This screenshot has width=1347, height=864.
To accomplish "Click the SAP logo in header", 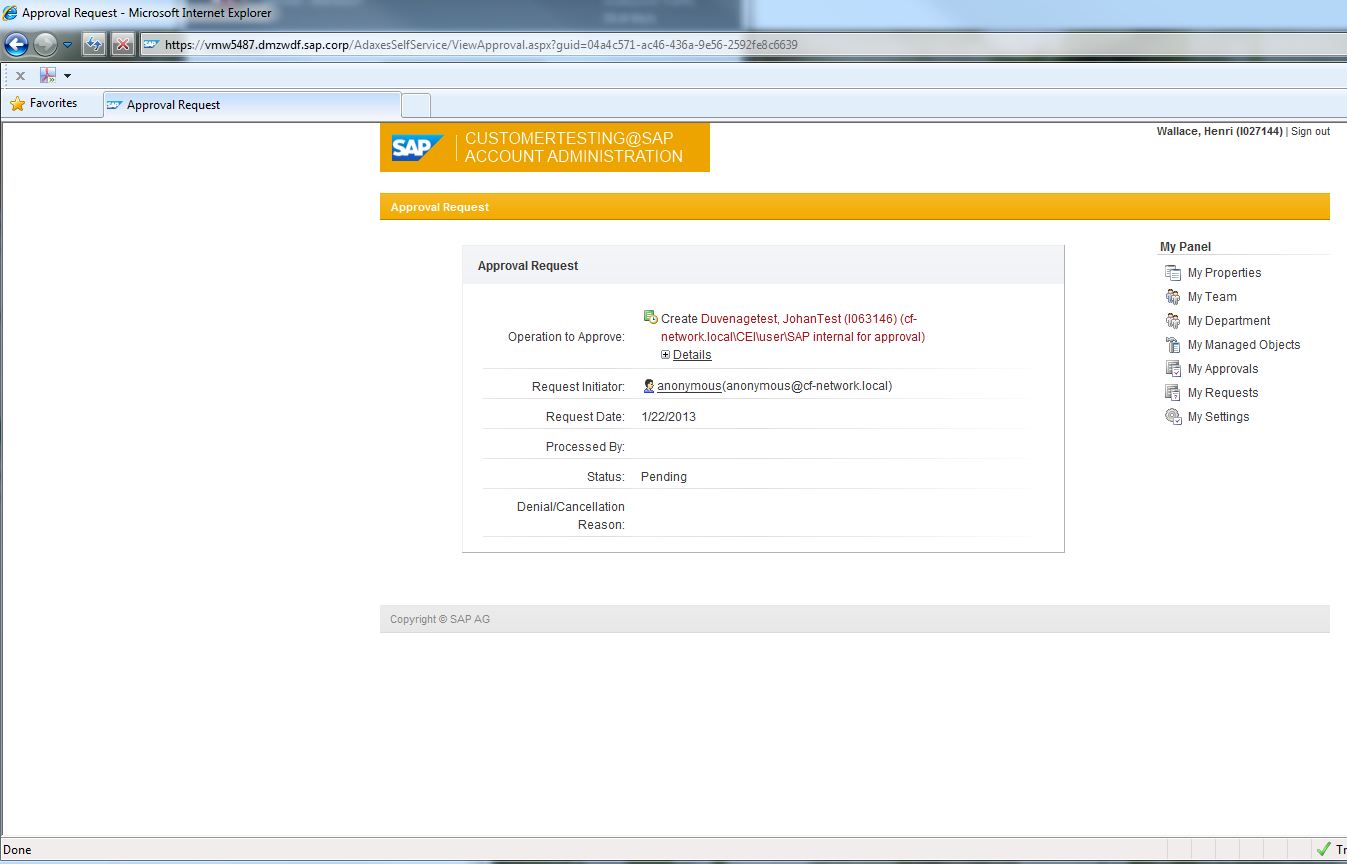I will (417, 148).
